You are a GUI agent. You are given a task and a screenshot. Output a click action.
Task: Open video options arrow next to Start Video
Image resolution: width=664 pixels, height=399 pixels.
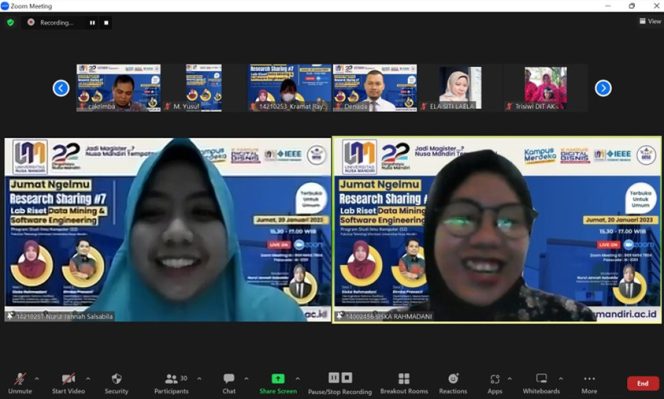[x=88, y=379]
